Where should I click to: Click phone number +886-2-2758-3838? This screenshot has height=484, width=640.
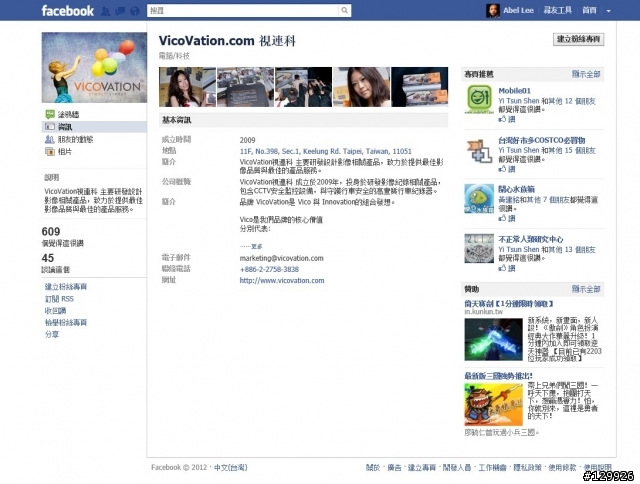coord(269,269)
